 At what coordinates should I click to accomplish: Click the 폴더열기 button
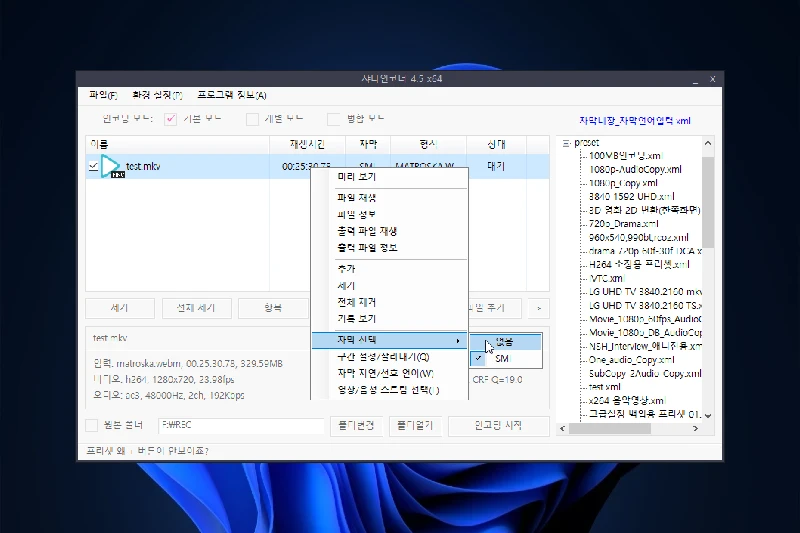click(x=415, y=425)
